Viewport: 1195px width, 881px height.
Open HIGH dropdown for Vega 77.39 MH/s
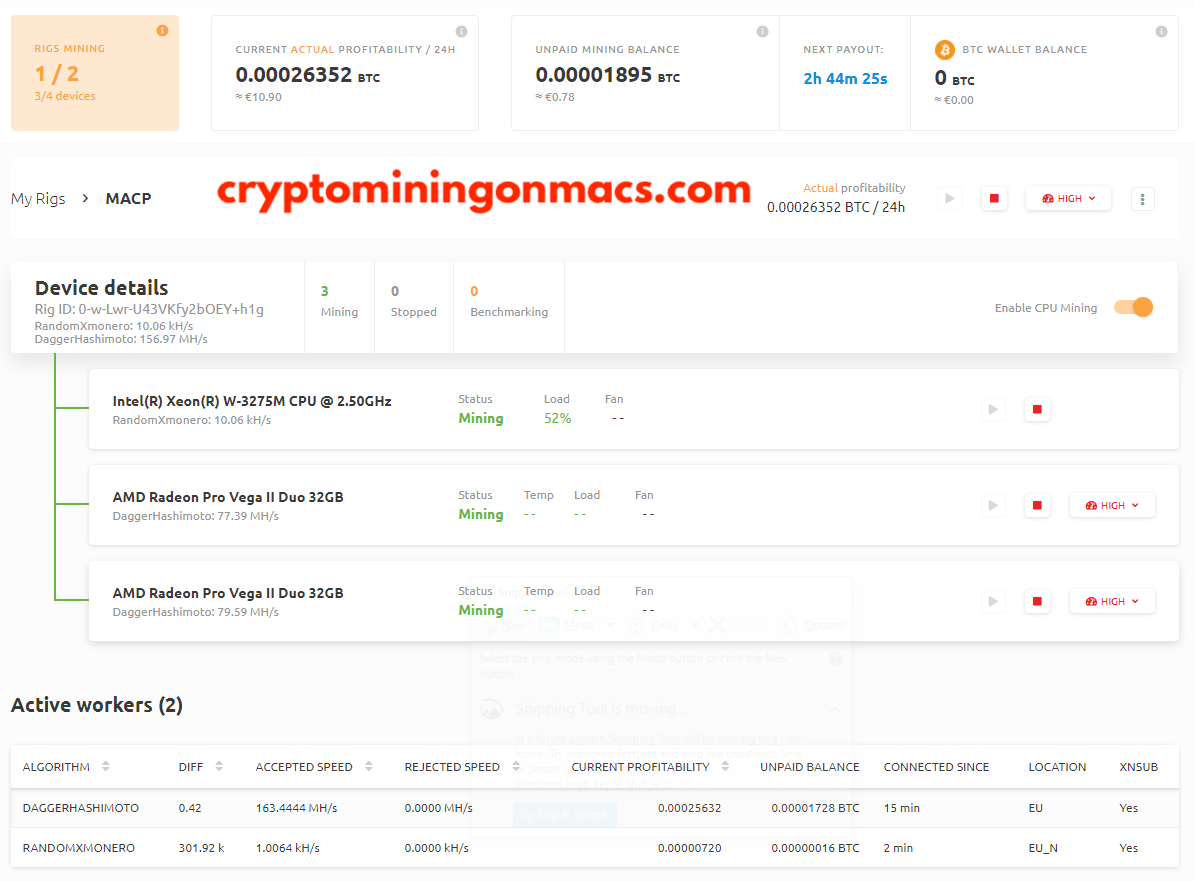pos(1112,505)
